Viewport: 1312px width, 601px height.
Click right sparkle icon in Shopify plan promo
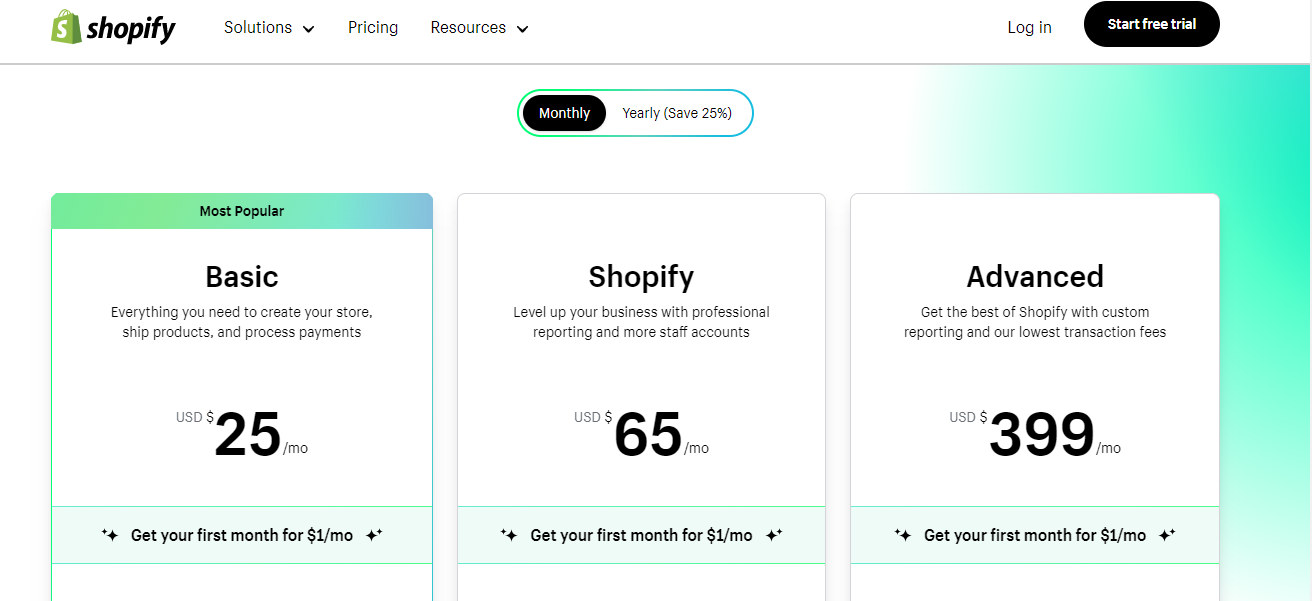[774, 535]
